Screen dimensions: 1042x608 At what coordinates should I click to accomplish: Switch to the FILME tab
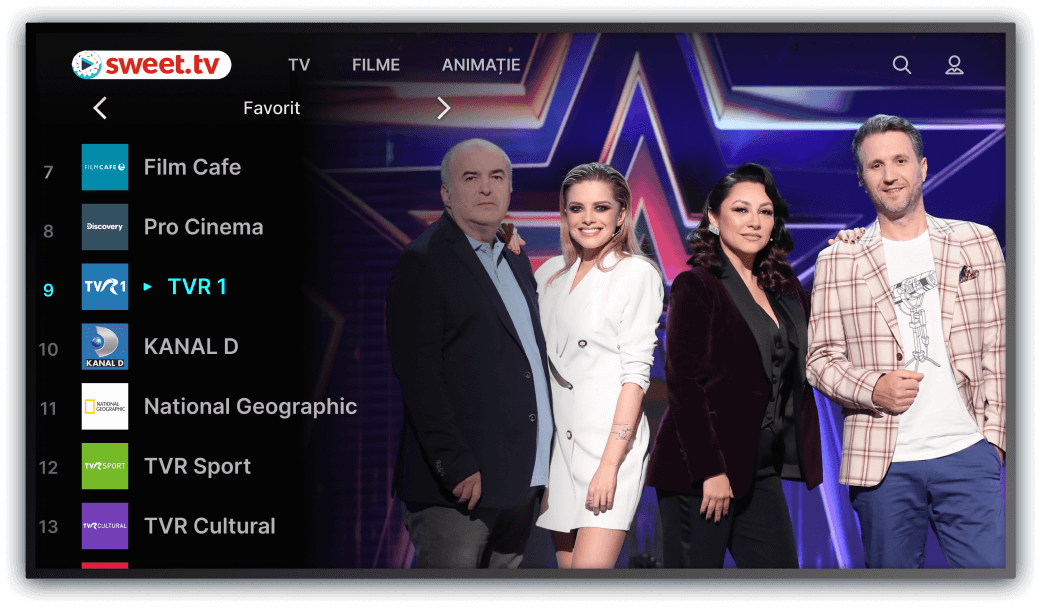tap(376, 64)
